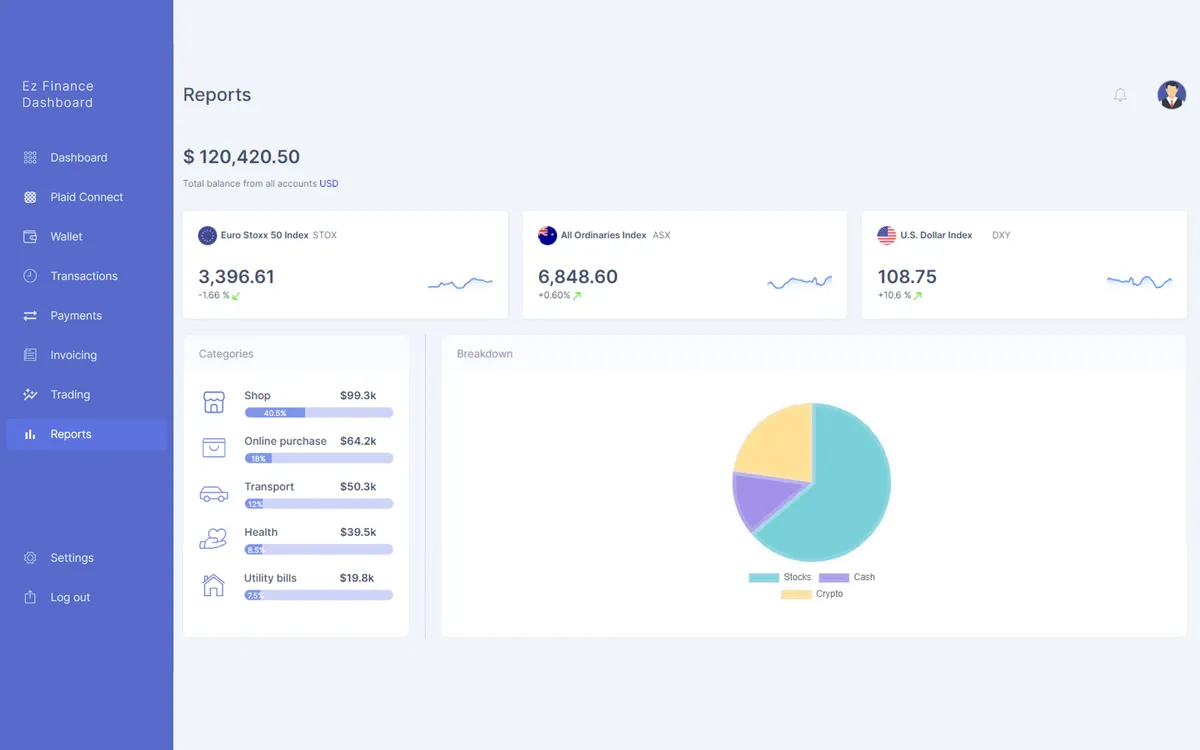
Task: Click the Ez Finance Dashboard title
Action: click(58, 94)
